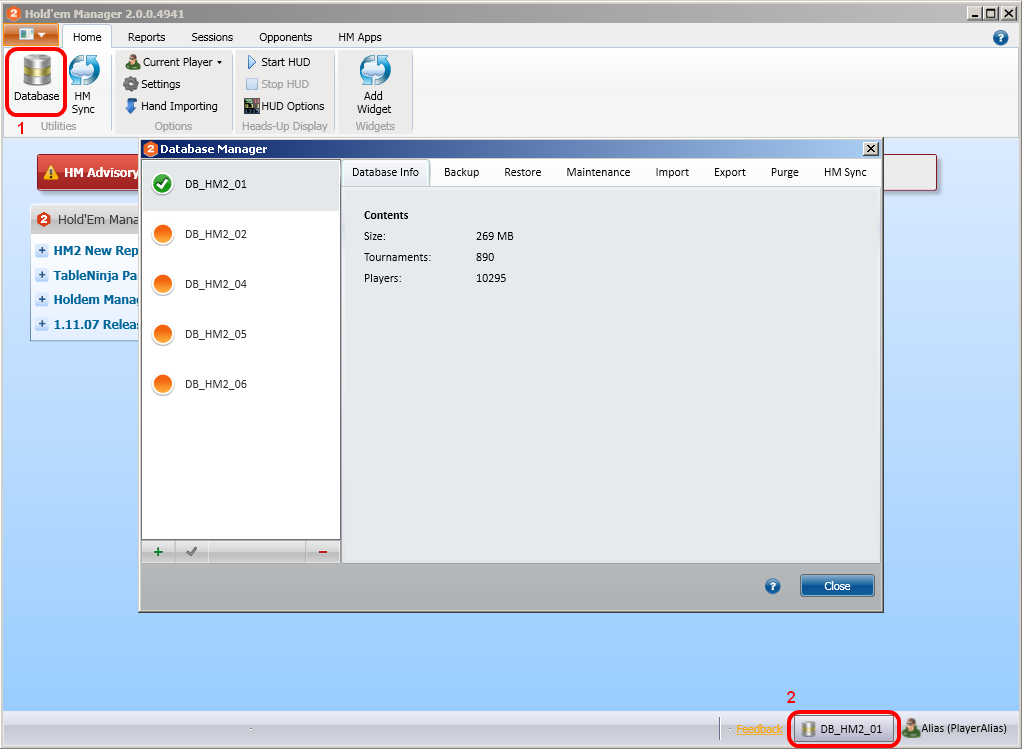
Task: Select database DB_HM2_06 in the list
Action: [x=241, y=384]
